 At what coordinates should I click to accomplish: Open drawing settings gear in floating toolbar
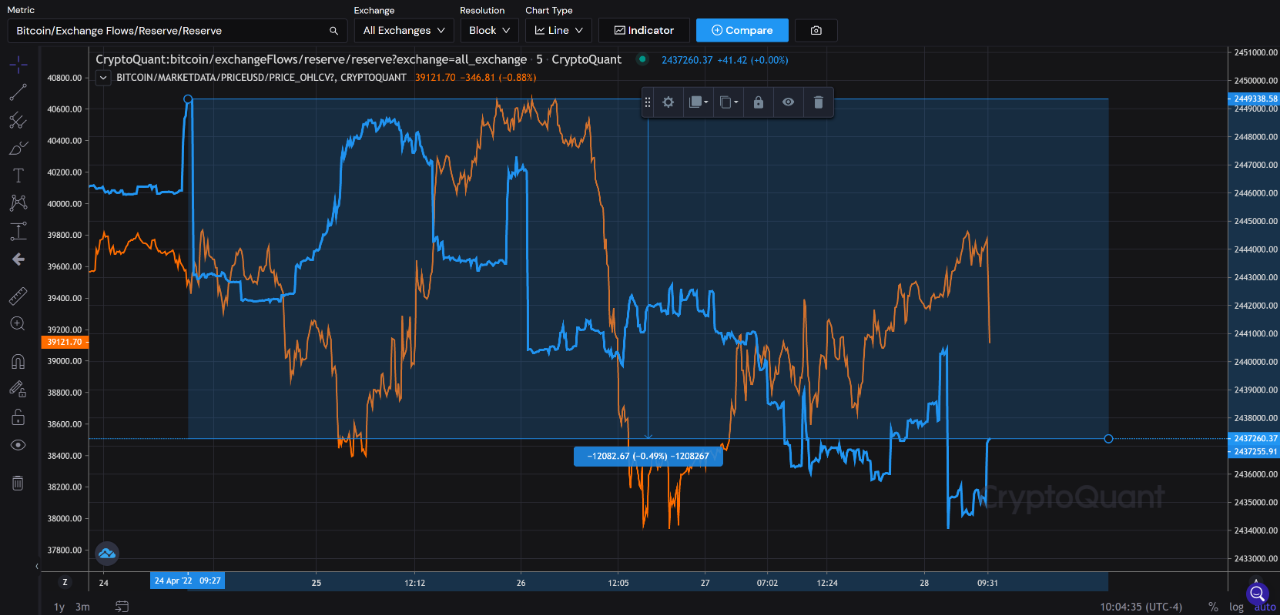coord(668,102)
